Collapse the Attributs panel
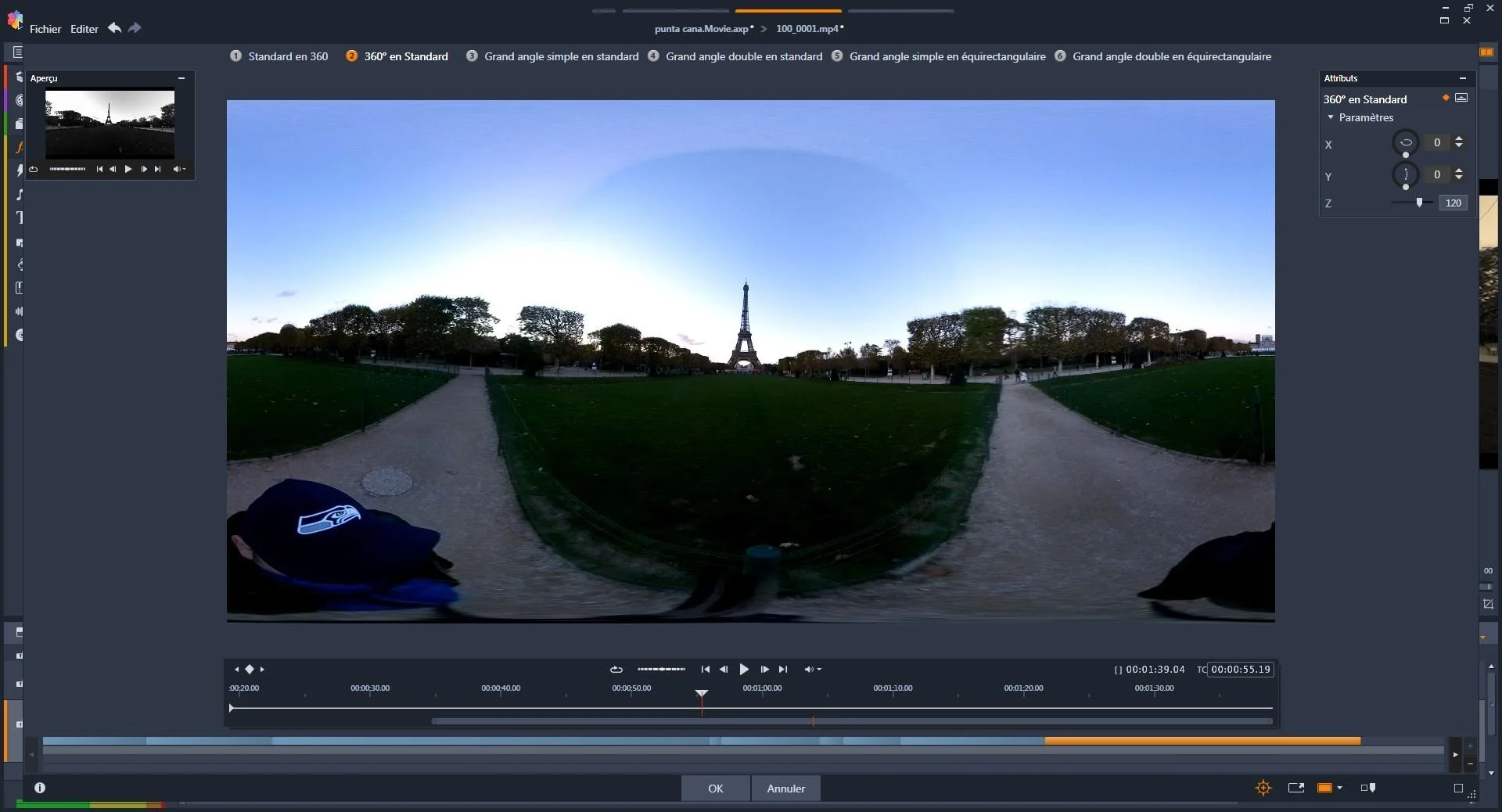 click(1463, 78)
